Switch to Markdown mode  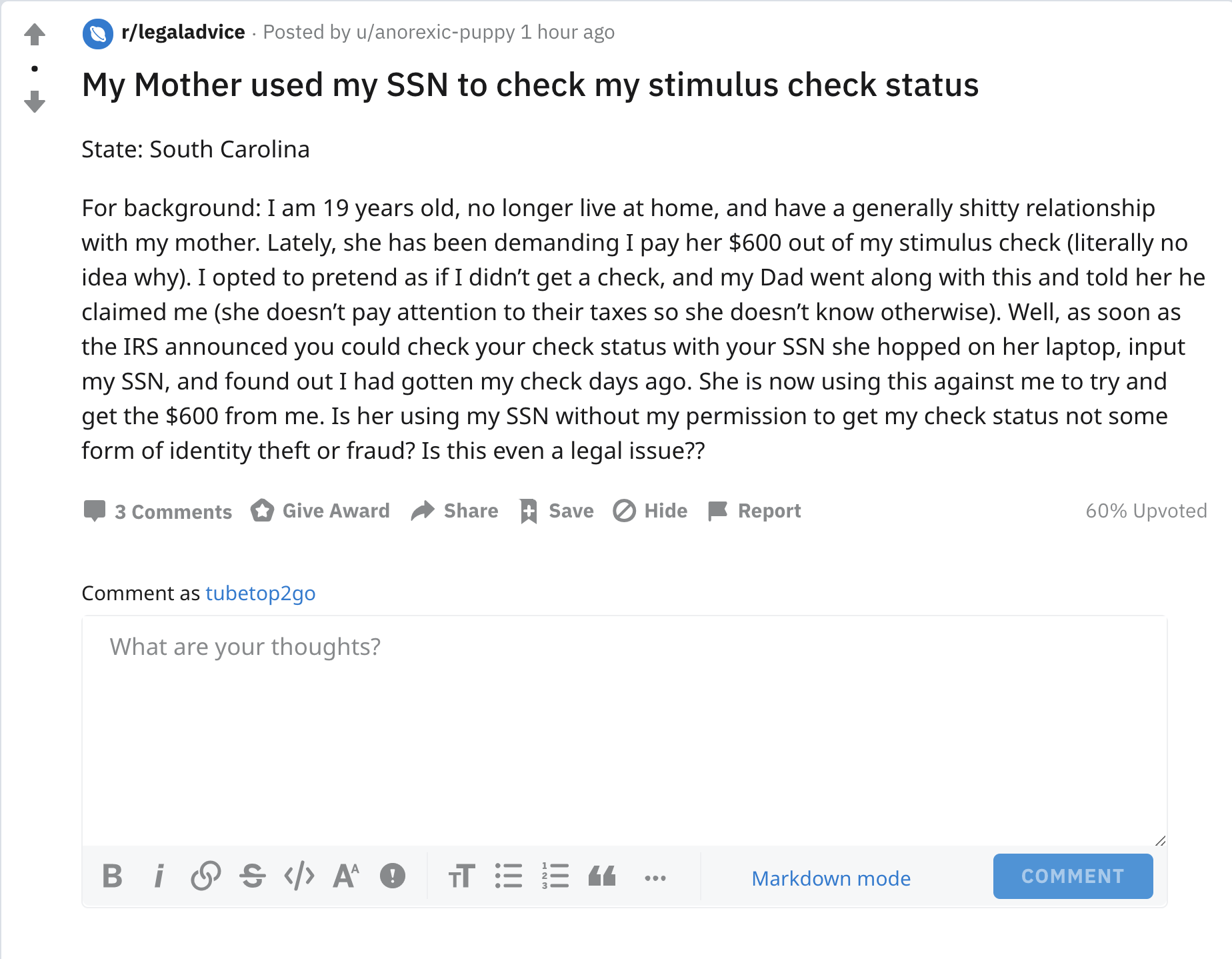[x=831, y=878]
